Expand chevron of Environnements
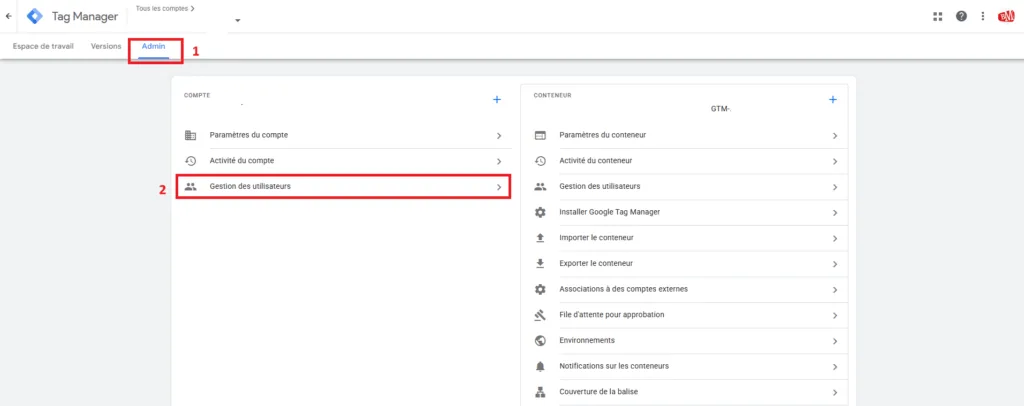Screen dimensions: 1024x406 [x=835, y=341]
